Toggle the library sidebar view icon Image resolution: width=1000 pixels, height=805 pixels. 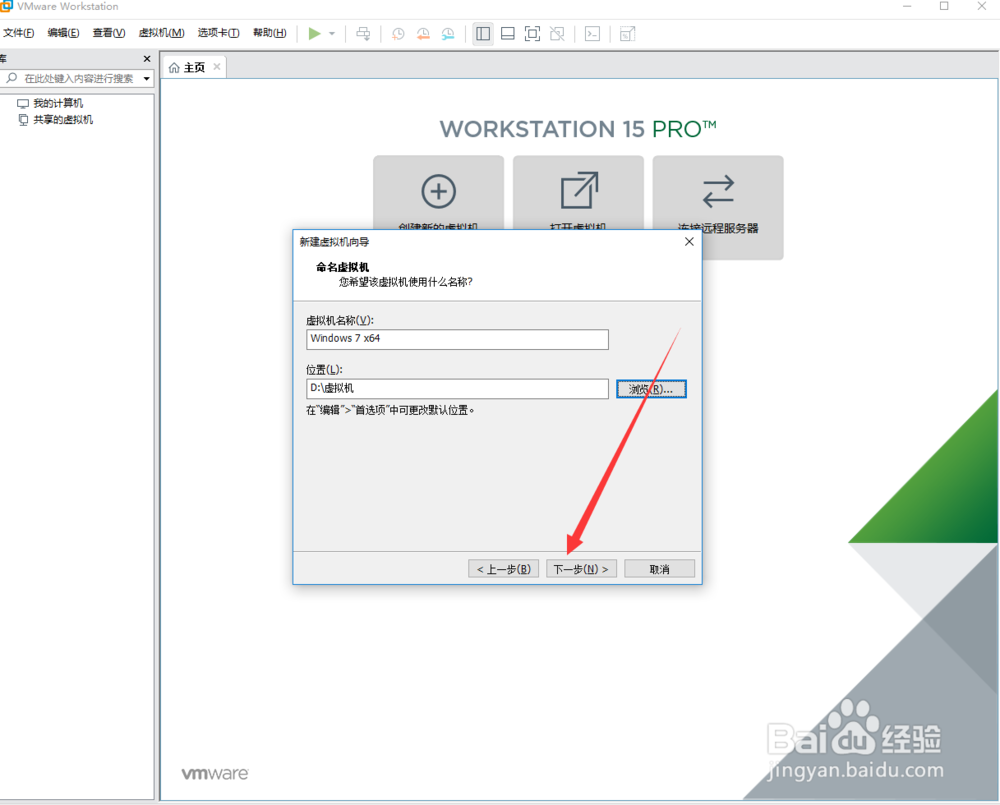(x=483, y=34)
